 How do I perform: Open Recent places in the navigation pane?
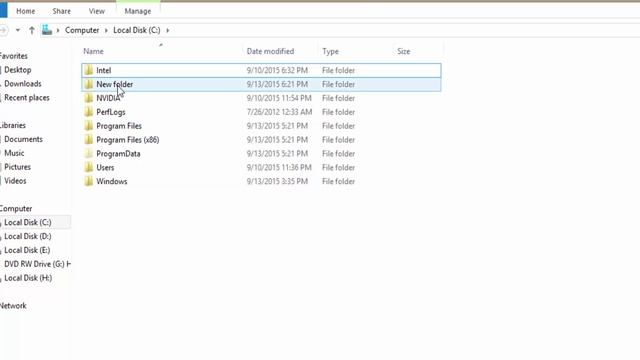click(27, 98)
